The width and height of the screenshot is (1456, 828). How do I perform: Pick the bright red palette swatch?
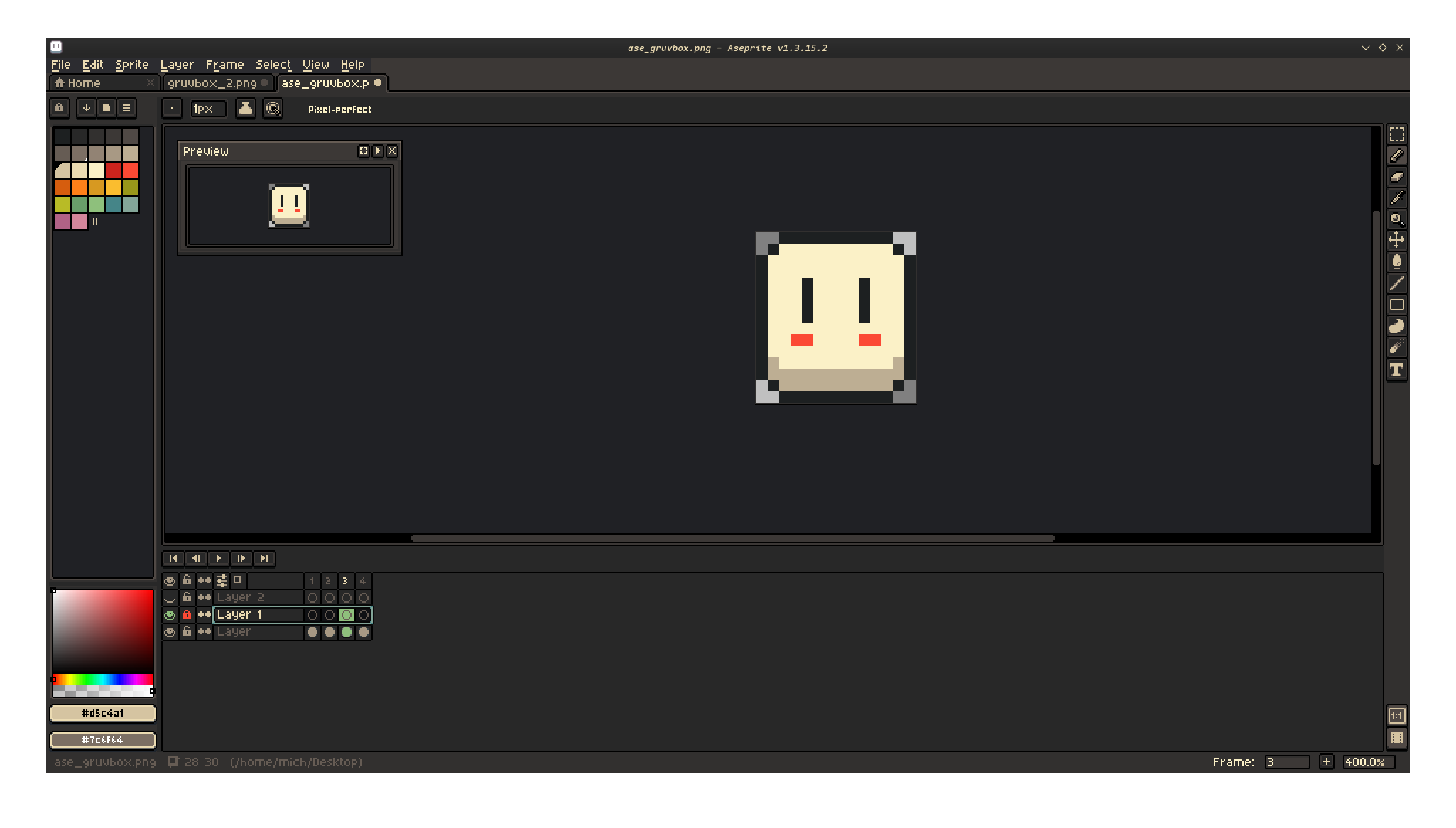coord(131,170)
